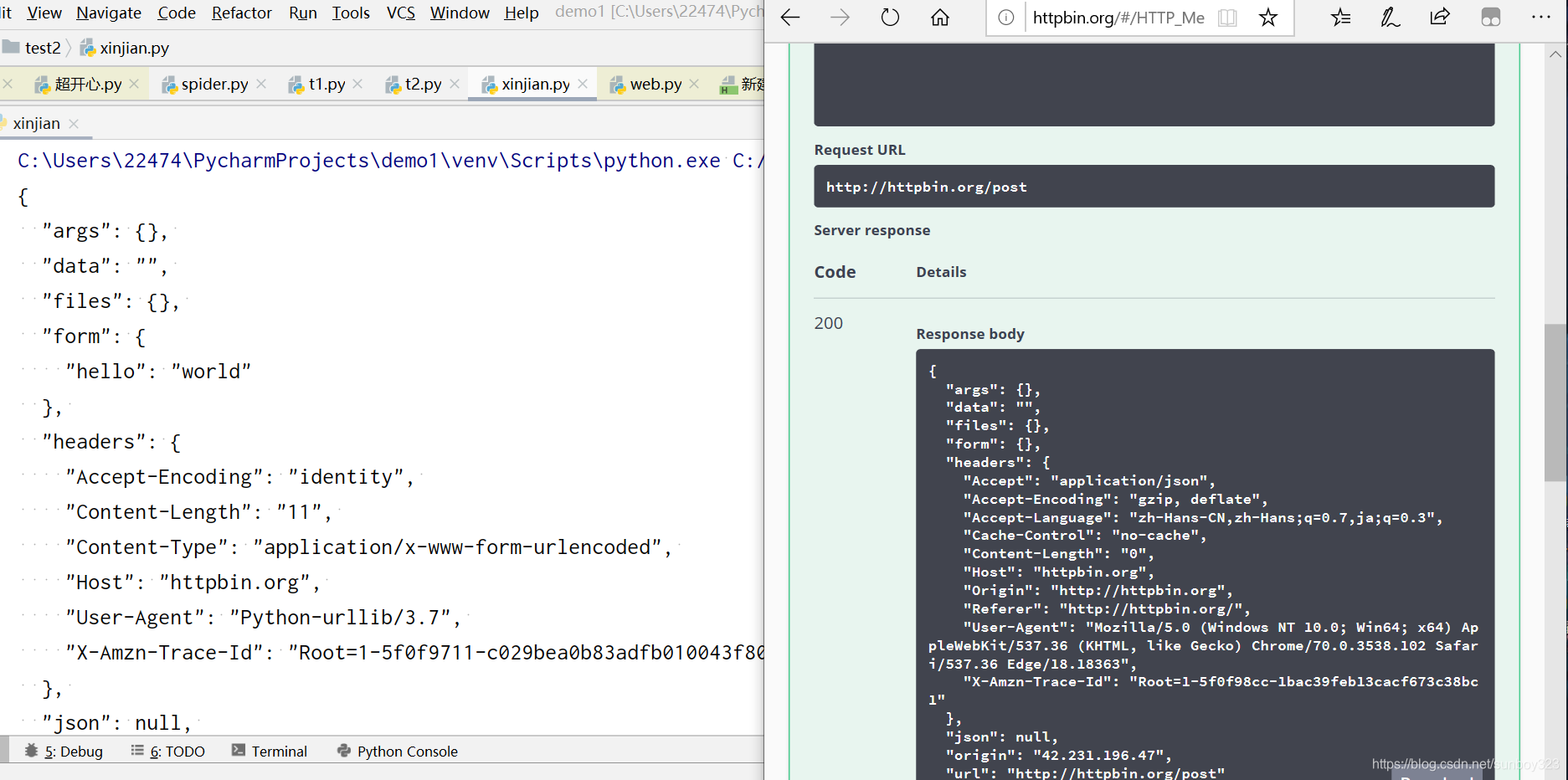Open the browser extension icon
Image resolution: width=1568 pixels, height=780 pixels.
click(1491, 18)
